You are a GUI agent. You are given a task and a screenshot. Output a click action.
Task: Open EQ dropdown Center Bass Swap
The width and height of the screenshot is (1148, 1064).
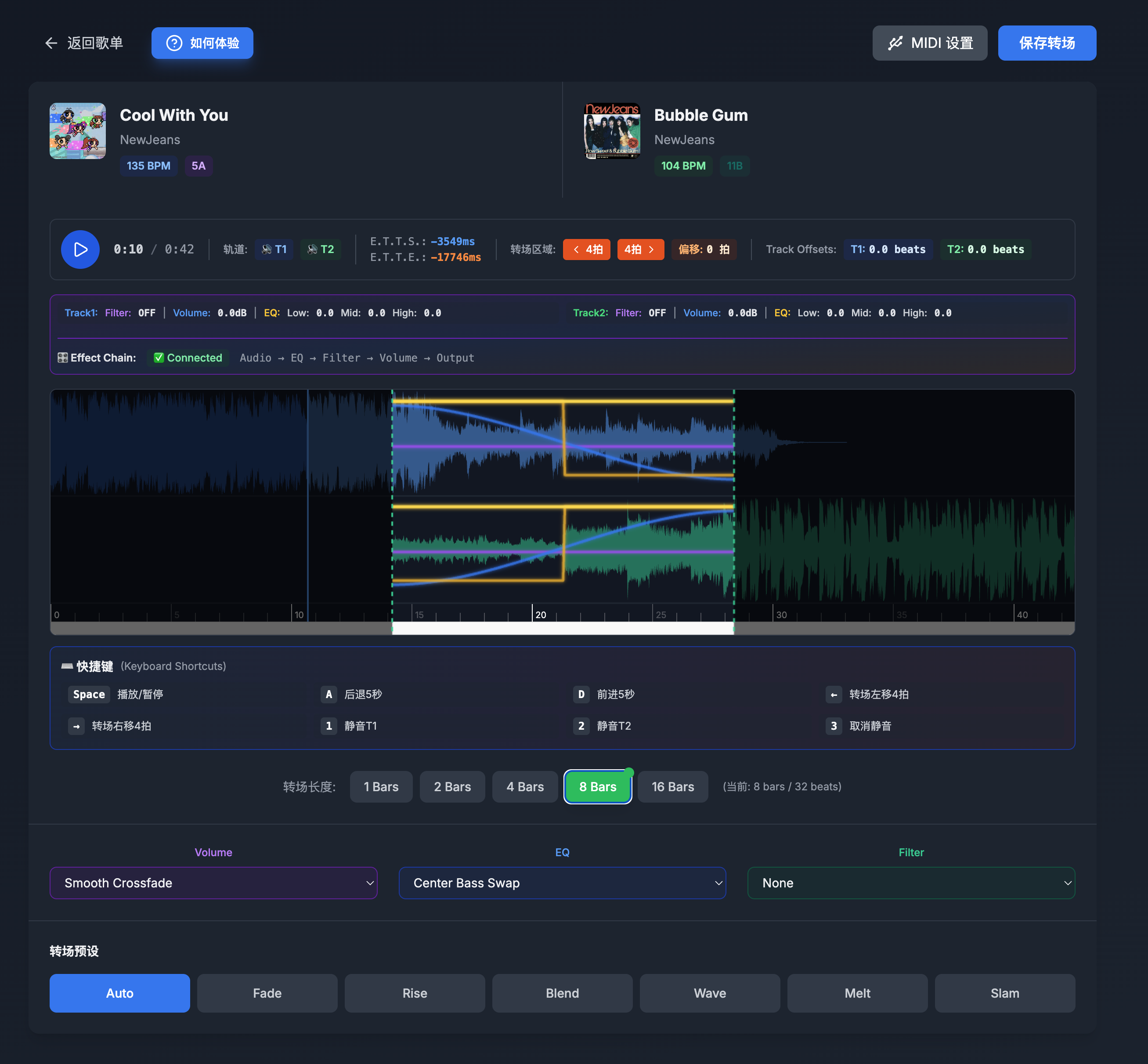(x=562, y=883)
